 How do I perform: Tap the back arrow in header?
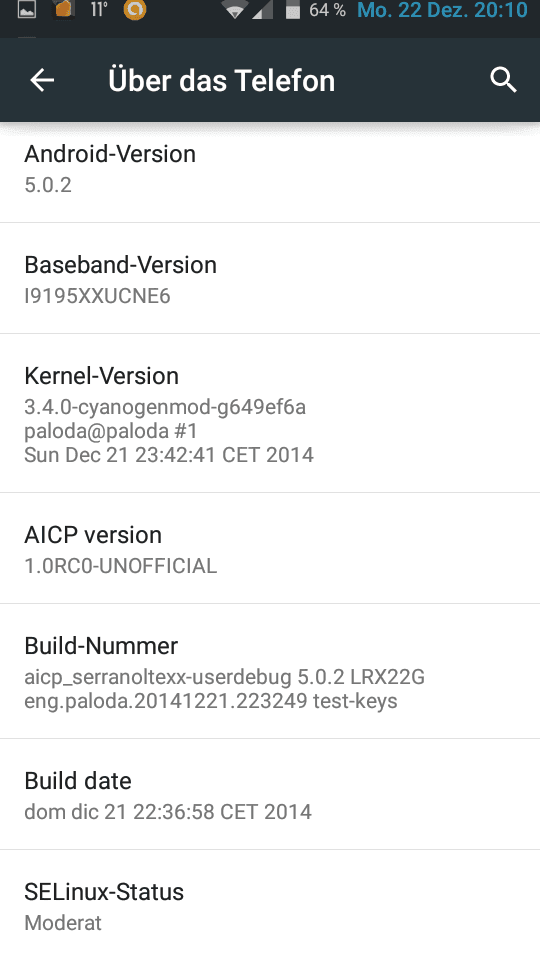pos(42,80)
